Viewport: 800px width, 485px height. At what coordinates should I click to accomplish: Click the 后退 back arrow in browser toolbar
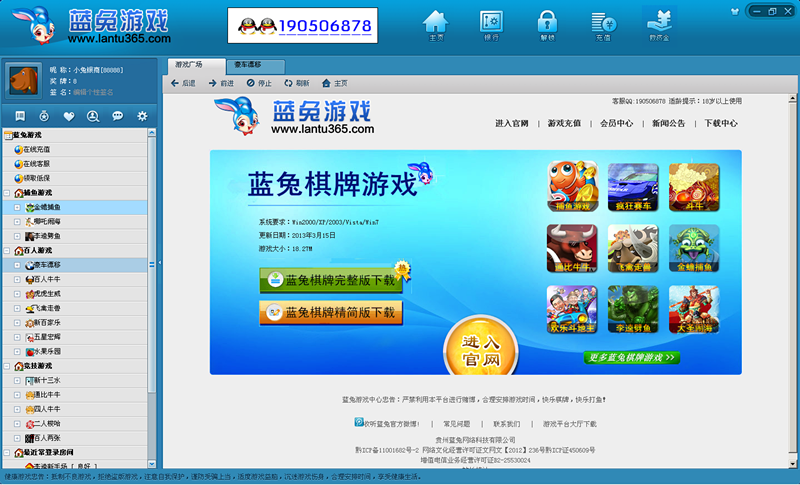coord(183,83)
